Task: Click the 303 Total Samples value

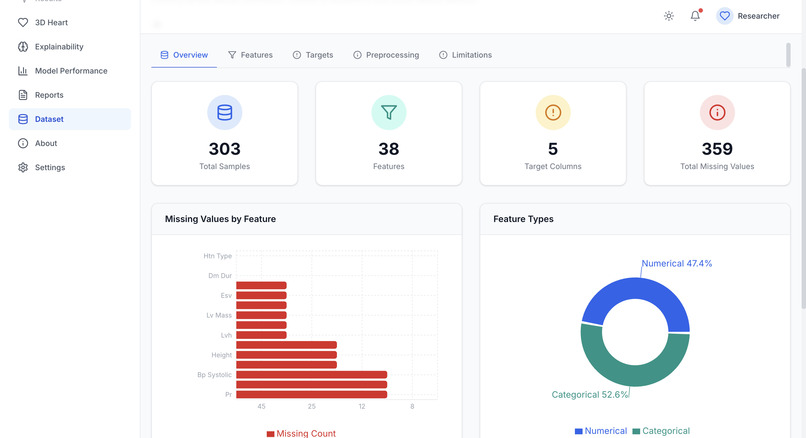Action: (x=225, y=149)
